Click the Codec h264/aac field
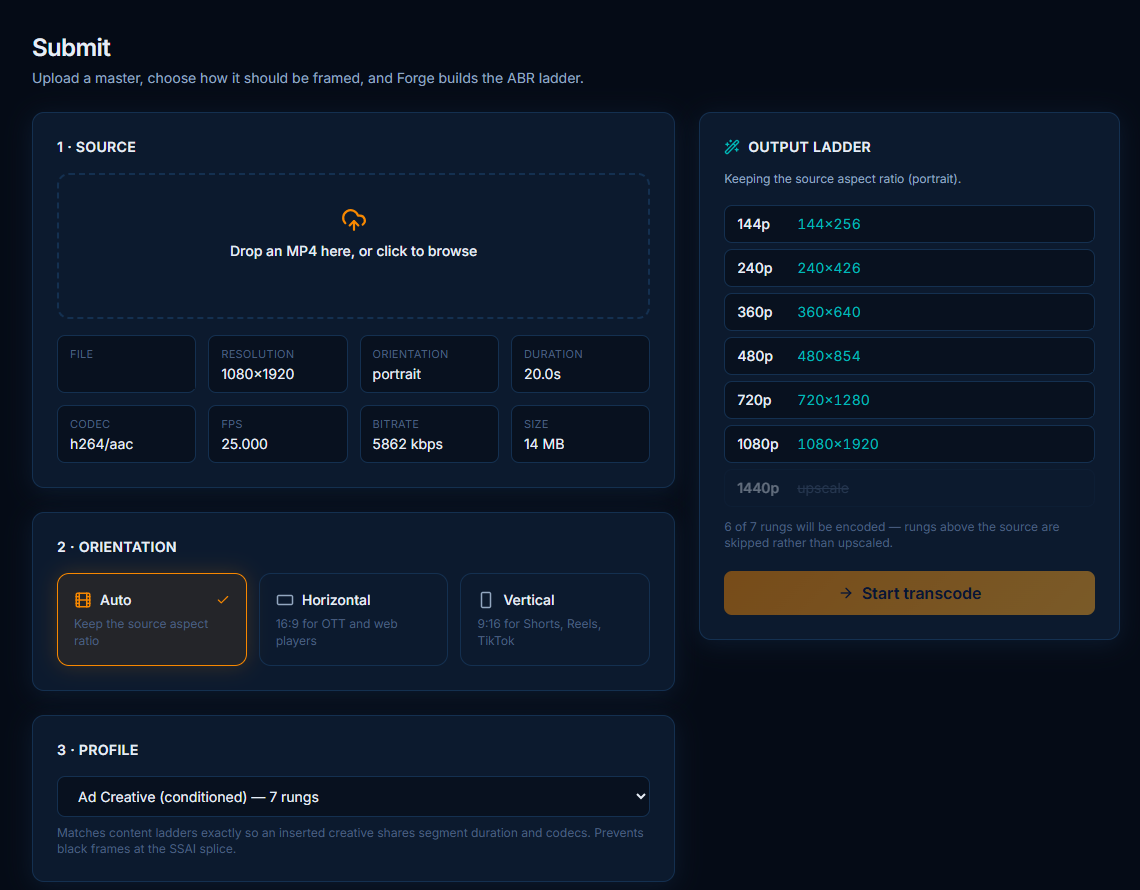 point(127,434)
